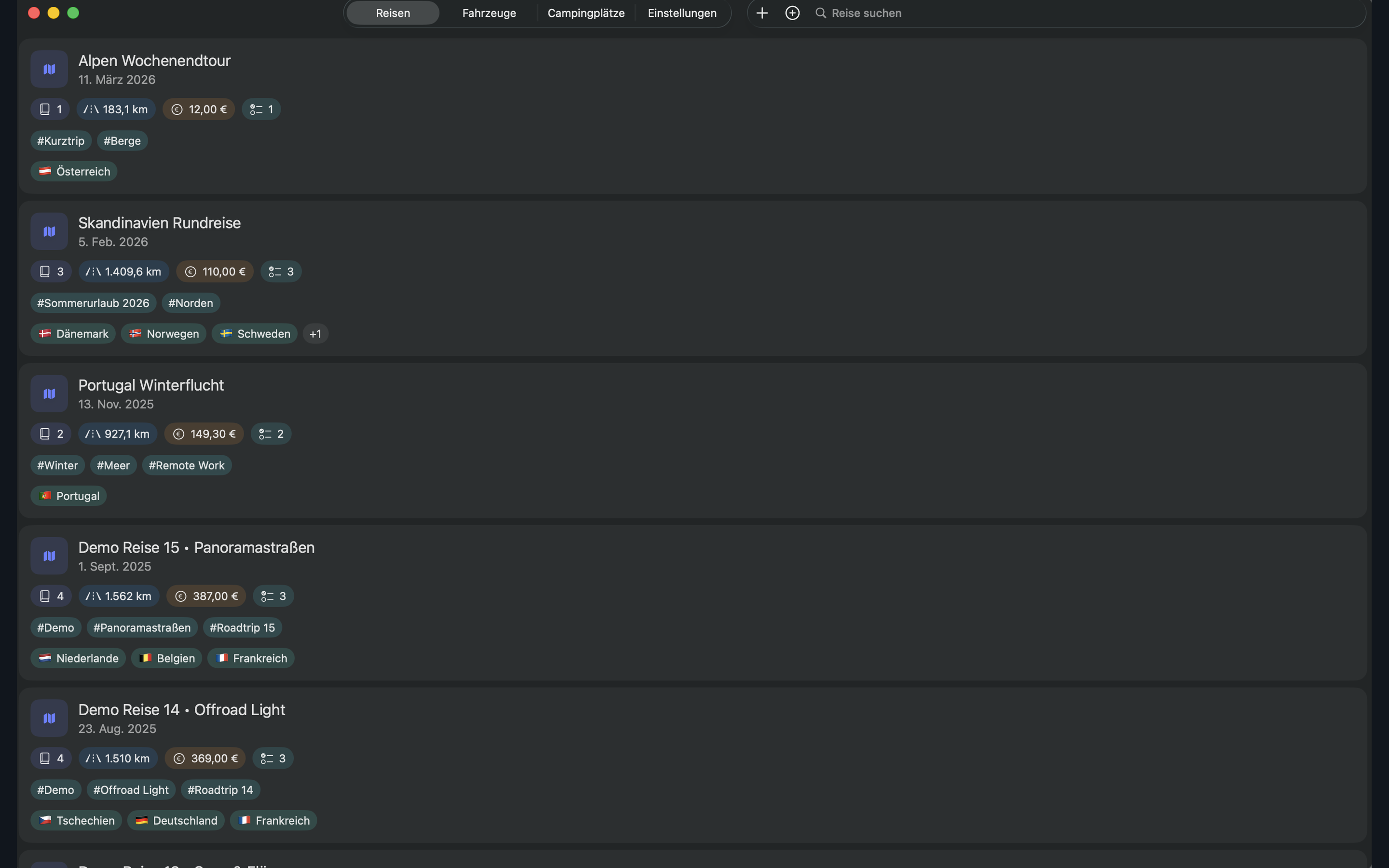1389x868 pixels.
Task: Select the #Meer tag
Action: tap(113, 465)
